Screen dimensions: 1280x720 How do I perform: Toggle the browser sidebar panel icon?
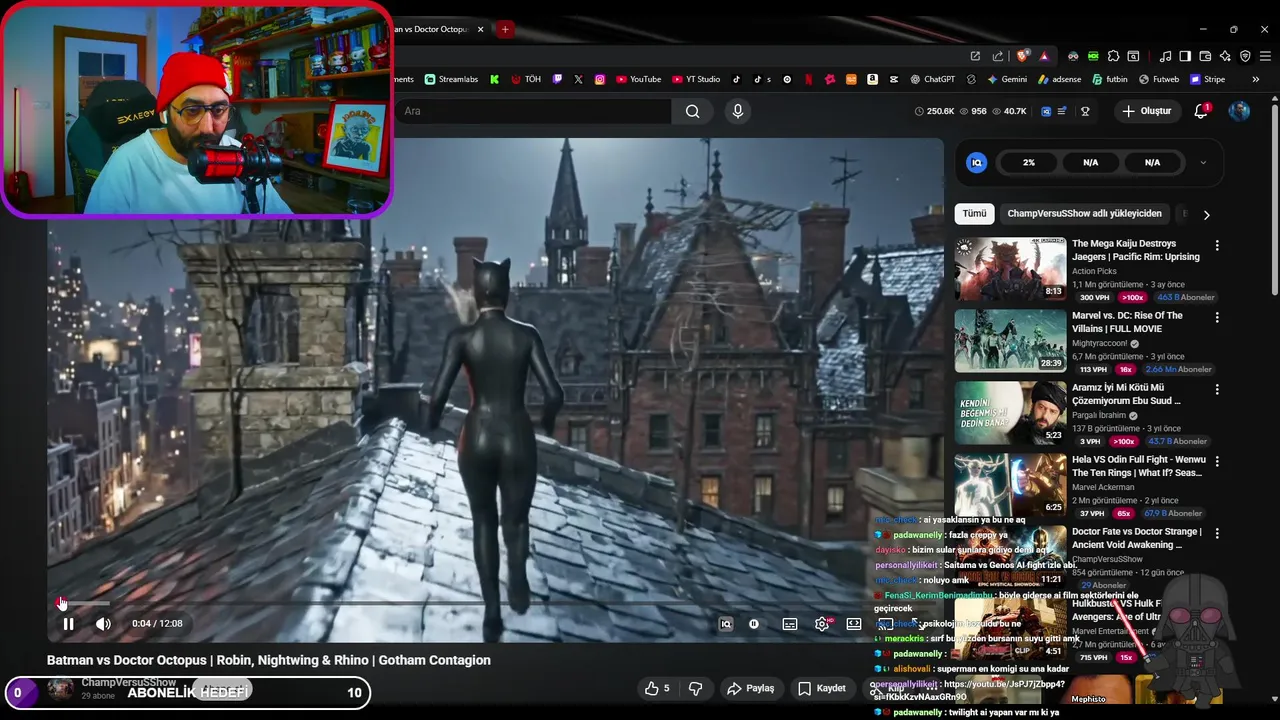[1185, 56]
